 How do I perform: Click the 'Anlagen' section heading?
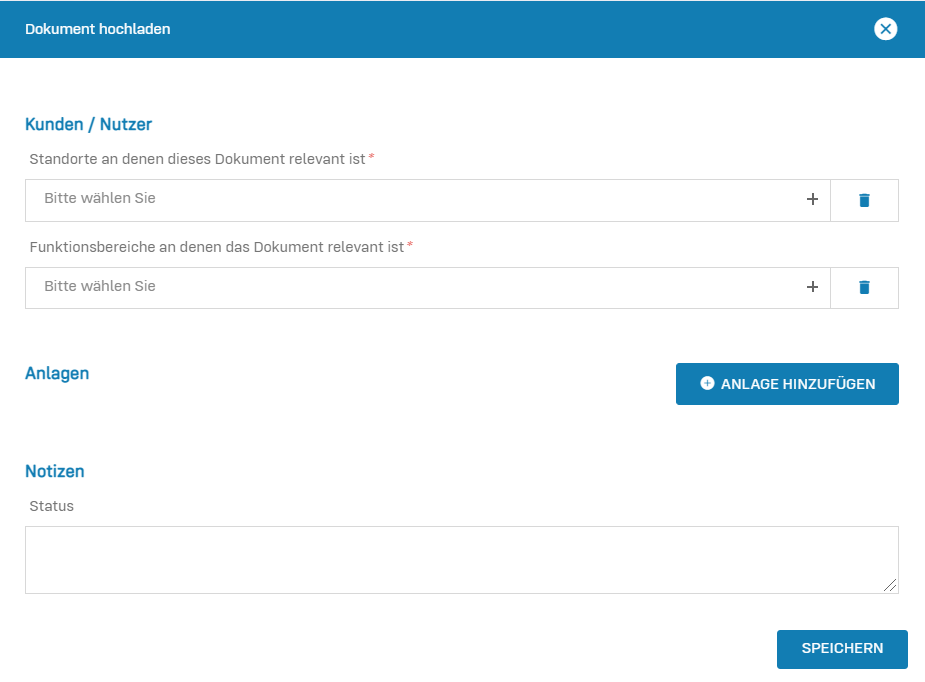57,374
